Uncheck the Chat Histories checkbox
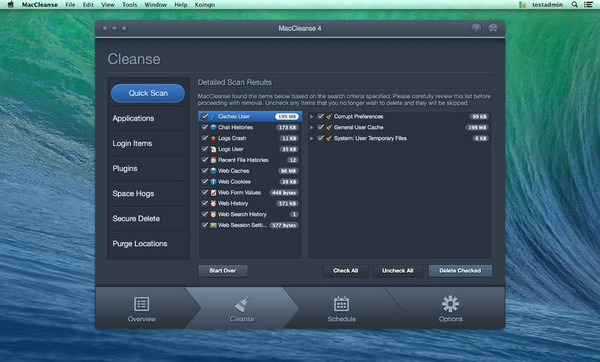Image resolution: width=600 pixels, height=362 pixels. point(205,127)
